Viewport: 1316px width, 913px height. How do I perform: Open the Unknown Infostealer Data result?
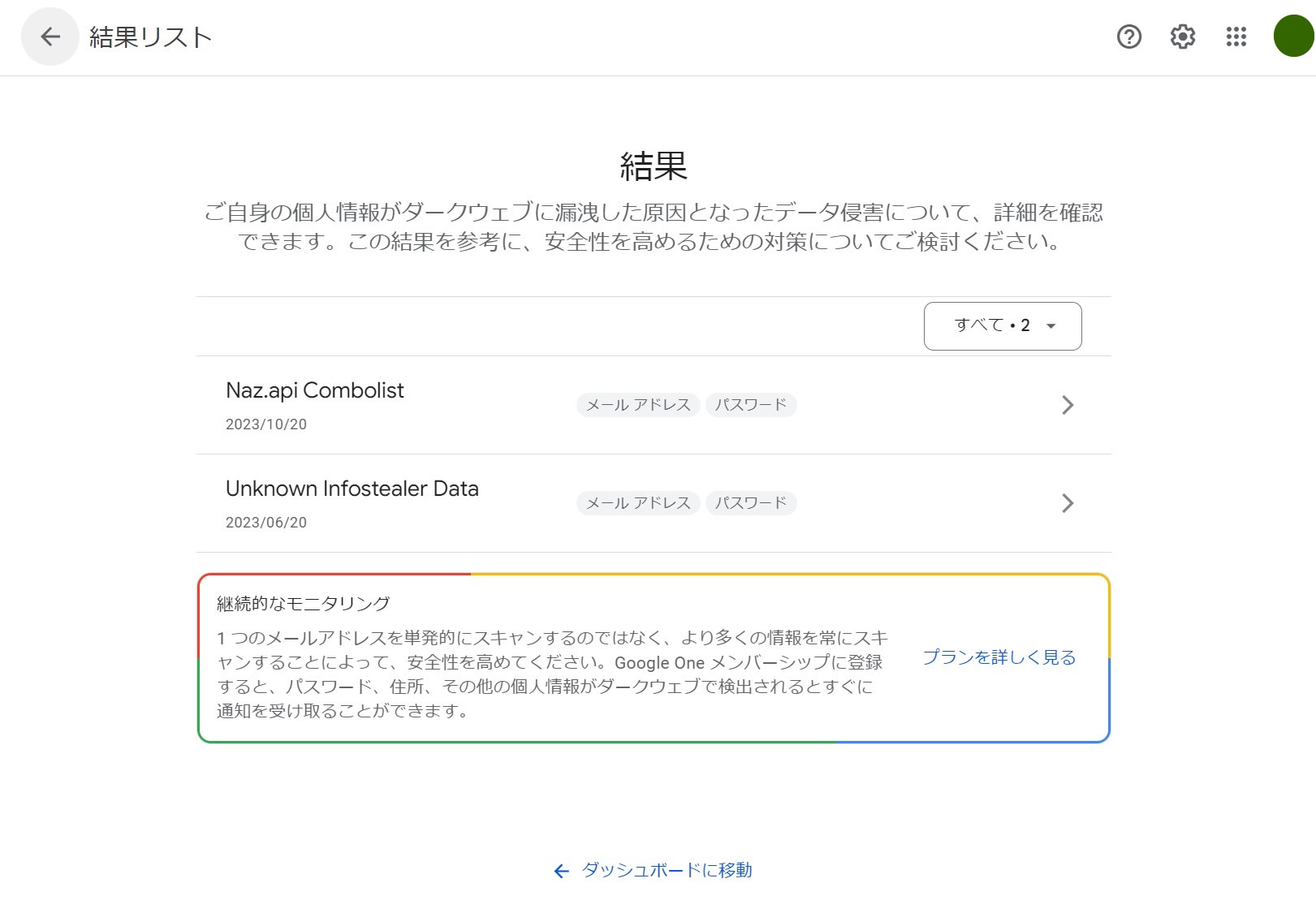[352, 489]
